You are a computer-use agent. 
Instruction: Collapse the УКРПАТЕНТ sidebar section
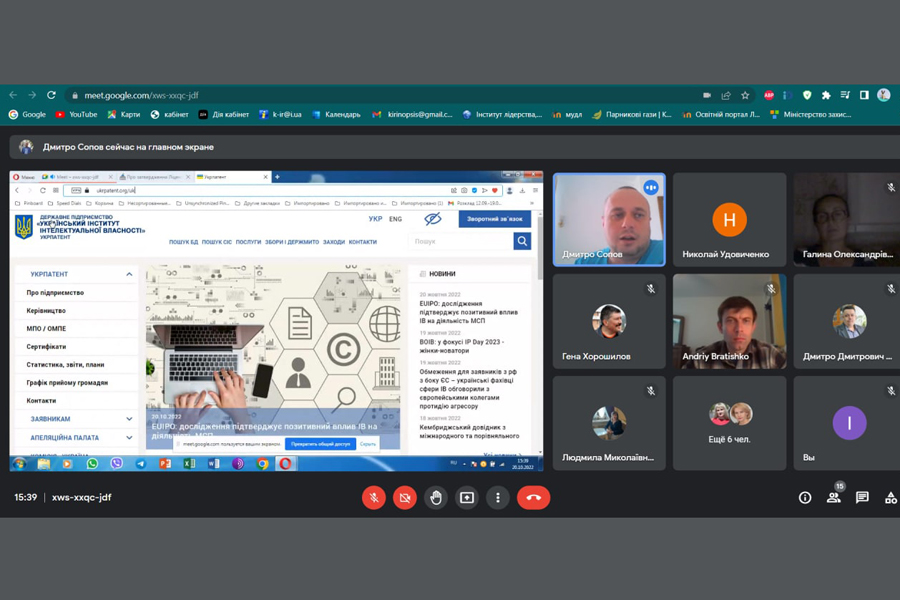pos(129,274)
